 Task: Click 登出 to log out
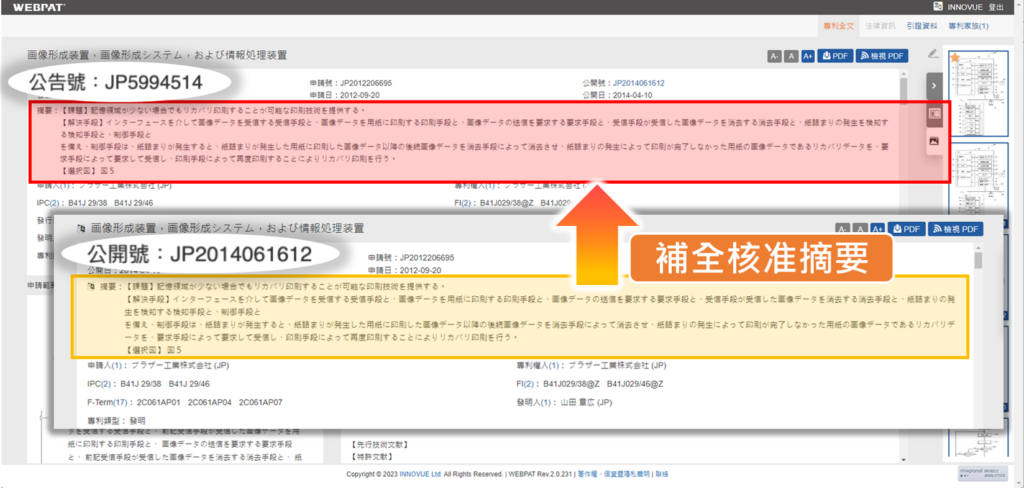996,7
